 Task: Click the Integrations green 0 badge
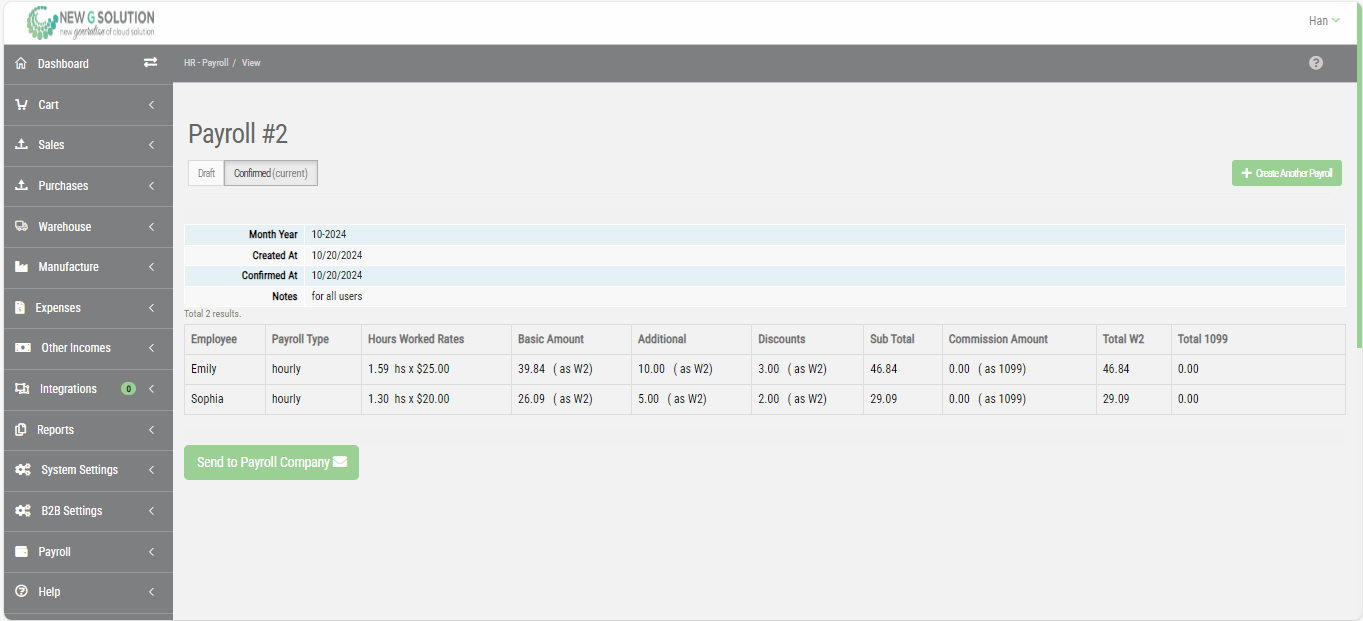tap(128, 389)
